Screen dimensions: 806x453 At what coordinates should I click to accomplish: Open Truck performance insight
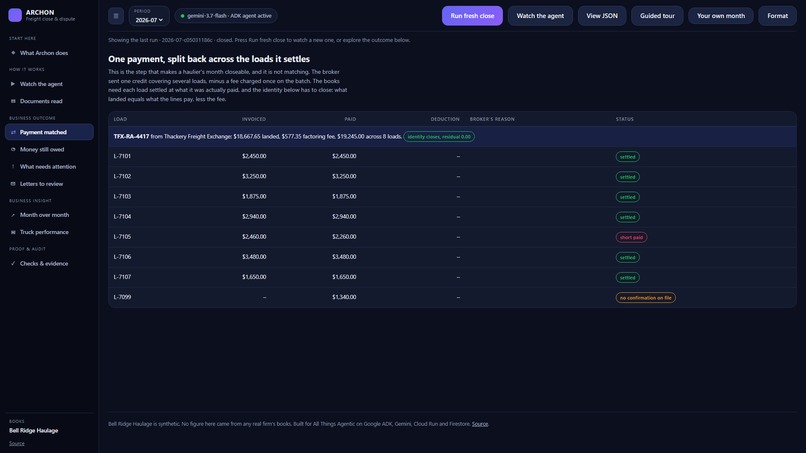coord(49,232)
